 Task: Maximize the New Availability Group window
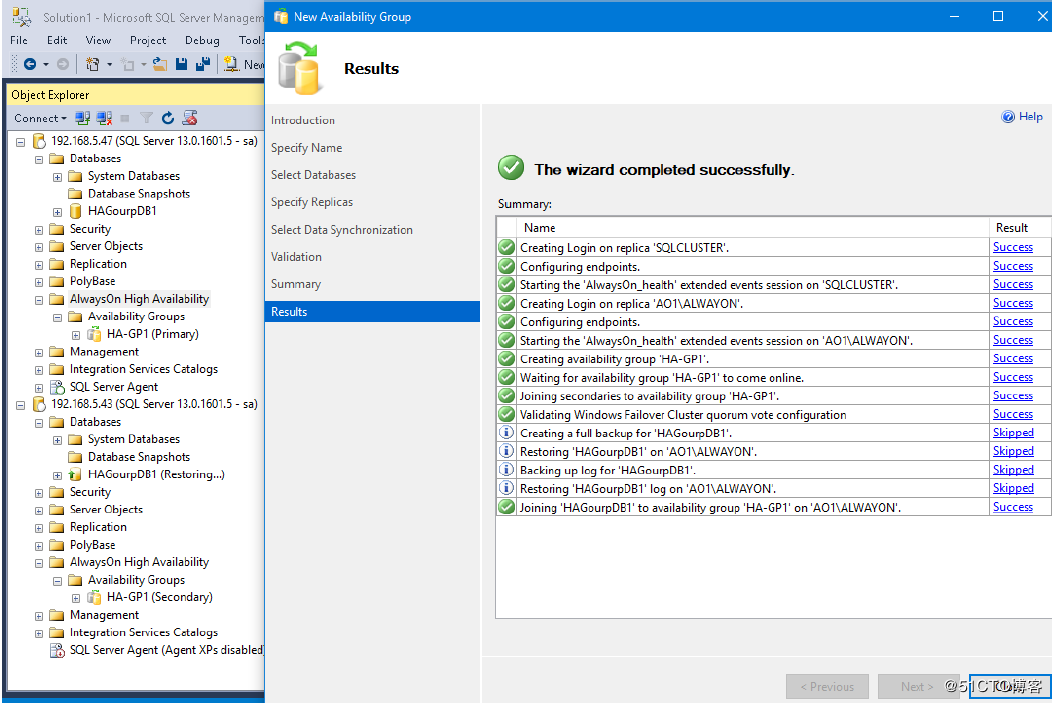click(x=998, y=16)
